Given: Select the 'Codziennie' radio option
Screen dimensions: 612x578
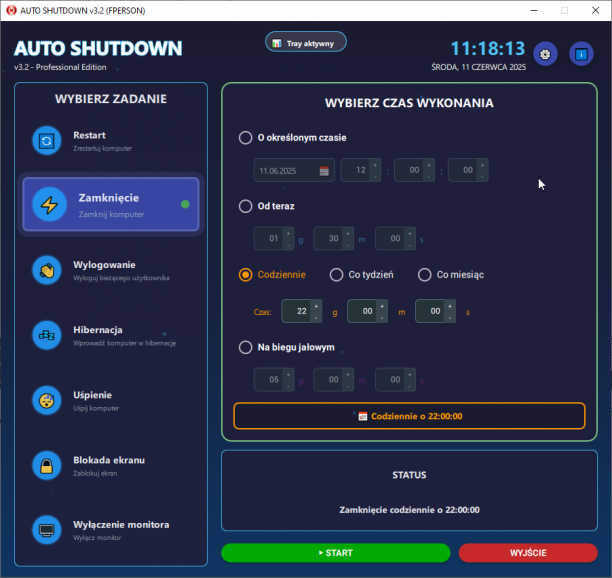Looking at the screenshot, I should point(246,275).
